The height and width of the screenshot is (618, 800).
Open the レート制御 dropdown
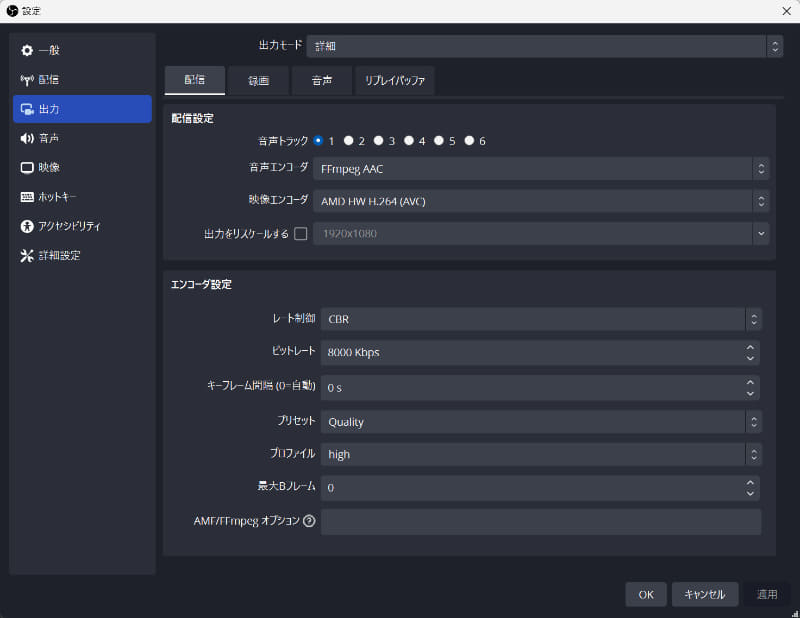(x=540, y=318)
